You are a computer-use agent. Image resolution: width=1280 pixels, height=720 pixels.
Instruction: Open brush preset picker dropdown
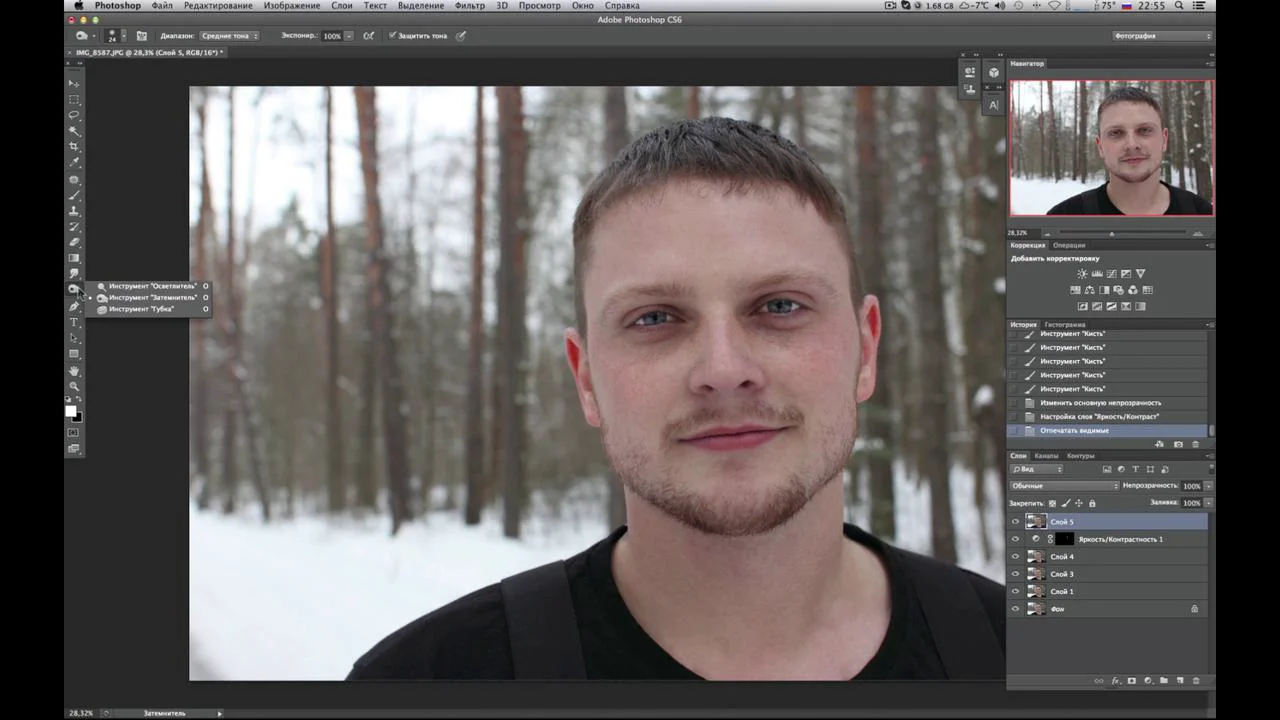click(x=124, y=36)
